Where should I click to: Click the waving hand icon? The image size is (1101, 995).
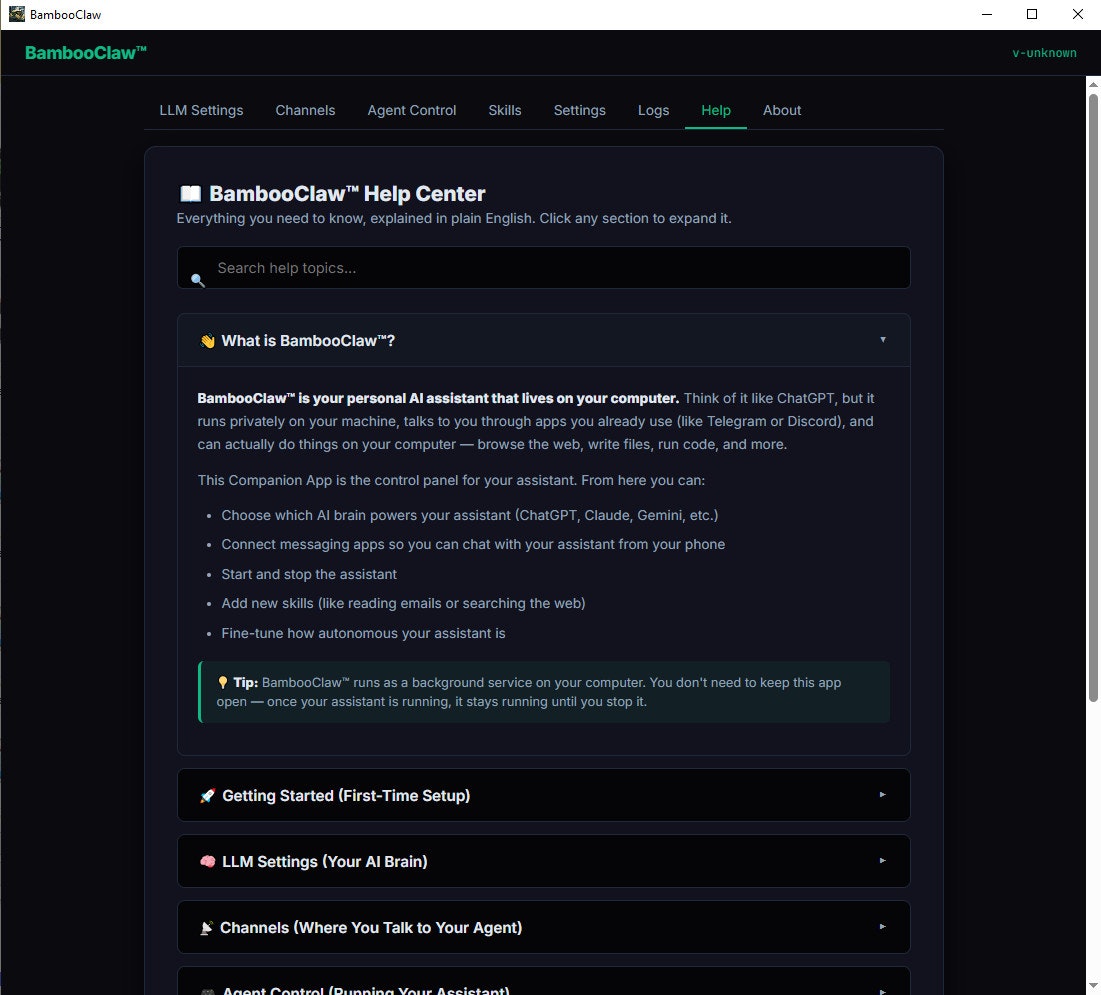pos(207,341)
